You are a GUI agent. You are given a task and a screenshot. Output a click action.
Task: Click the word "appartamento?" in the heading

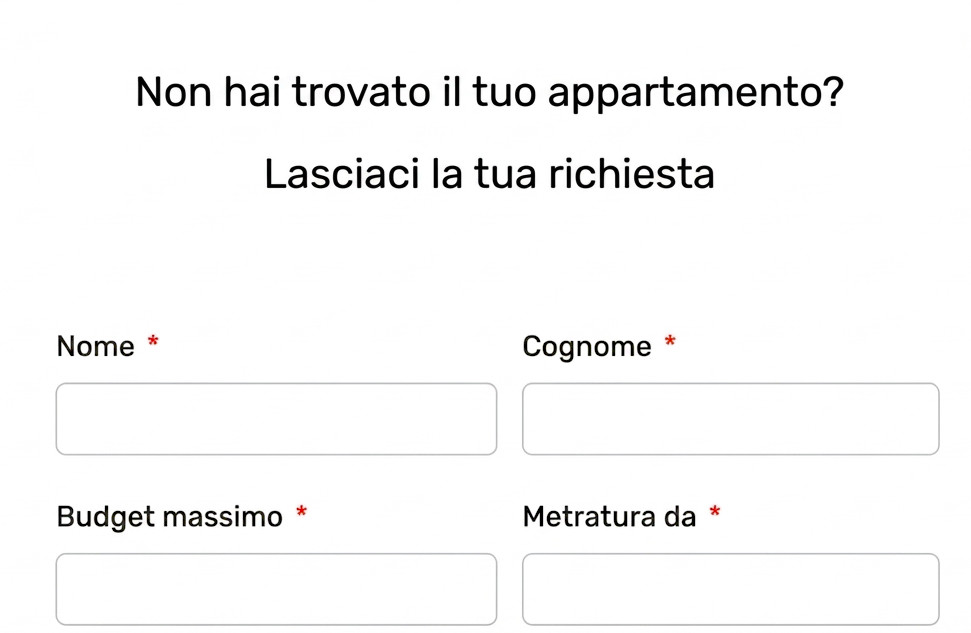tap(696, 95)
